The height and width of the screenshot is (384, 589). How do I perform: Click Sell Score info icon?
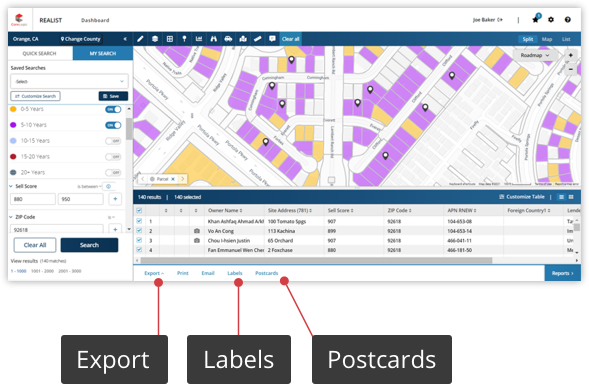[x=109, y=186]
